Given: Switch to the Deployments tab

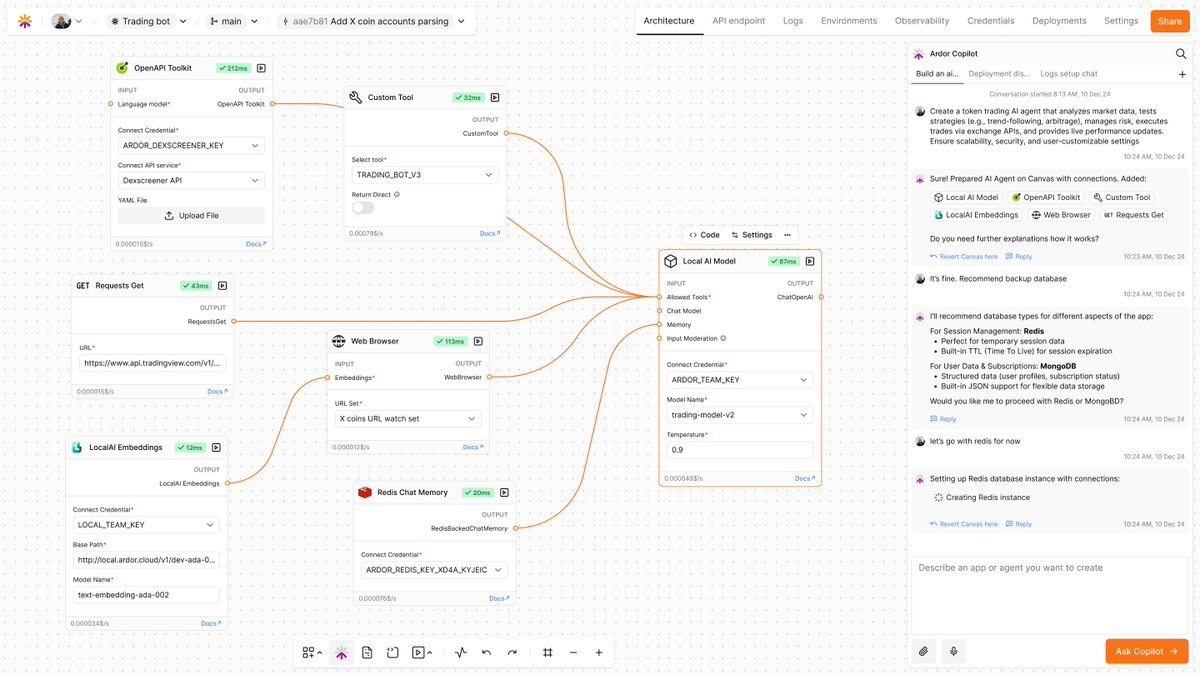Looking at the screenshot, I should pyautogui.click(x=1059, y=21).
